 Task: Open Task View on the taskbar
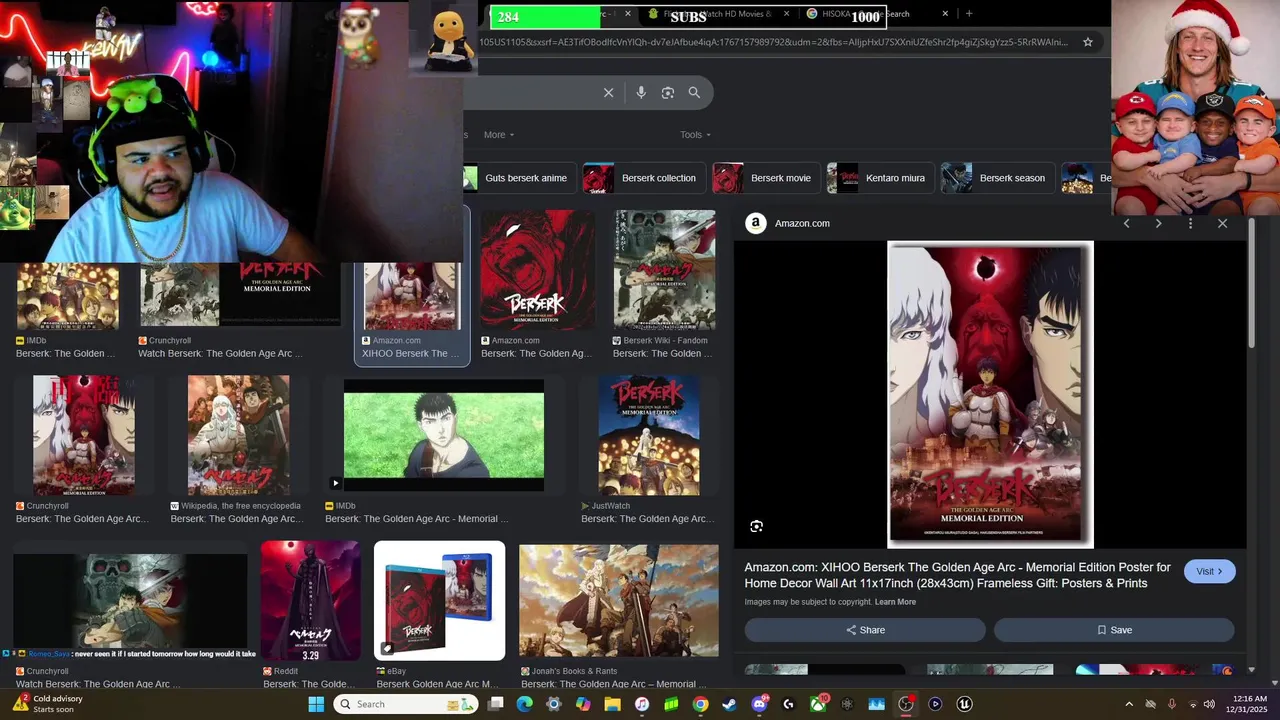[x=495, y=704]
